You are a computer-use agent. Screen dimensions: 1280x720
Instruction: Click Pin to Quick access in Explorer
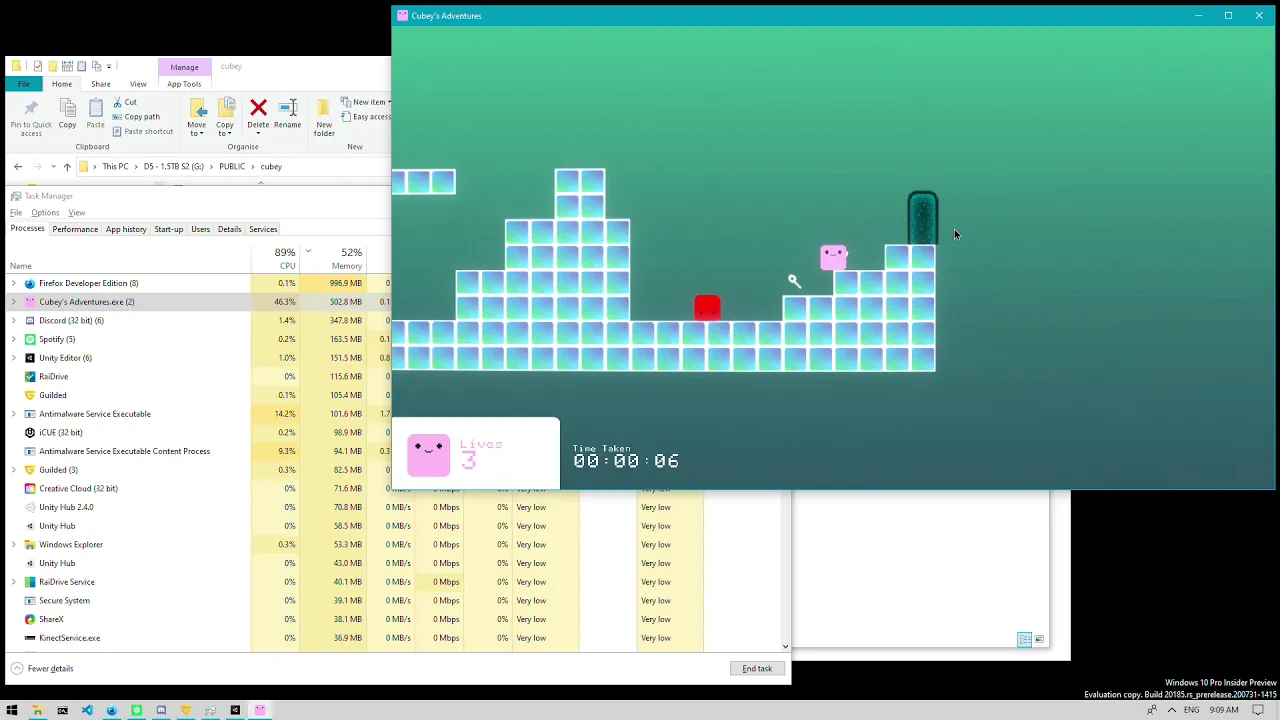coord(31,118)
